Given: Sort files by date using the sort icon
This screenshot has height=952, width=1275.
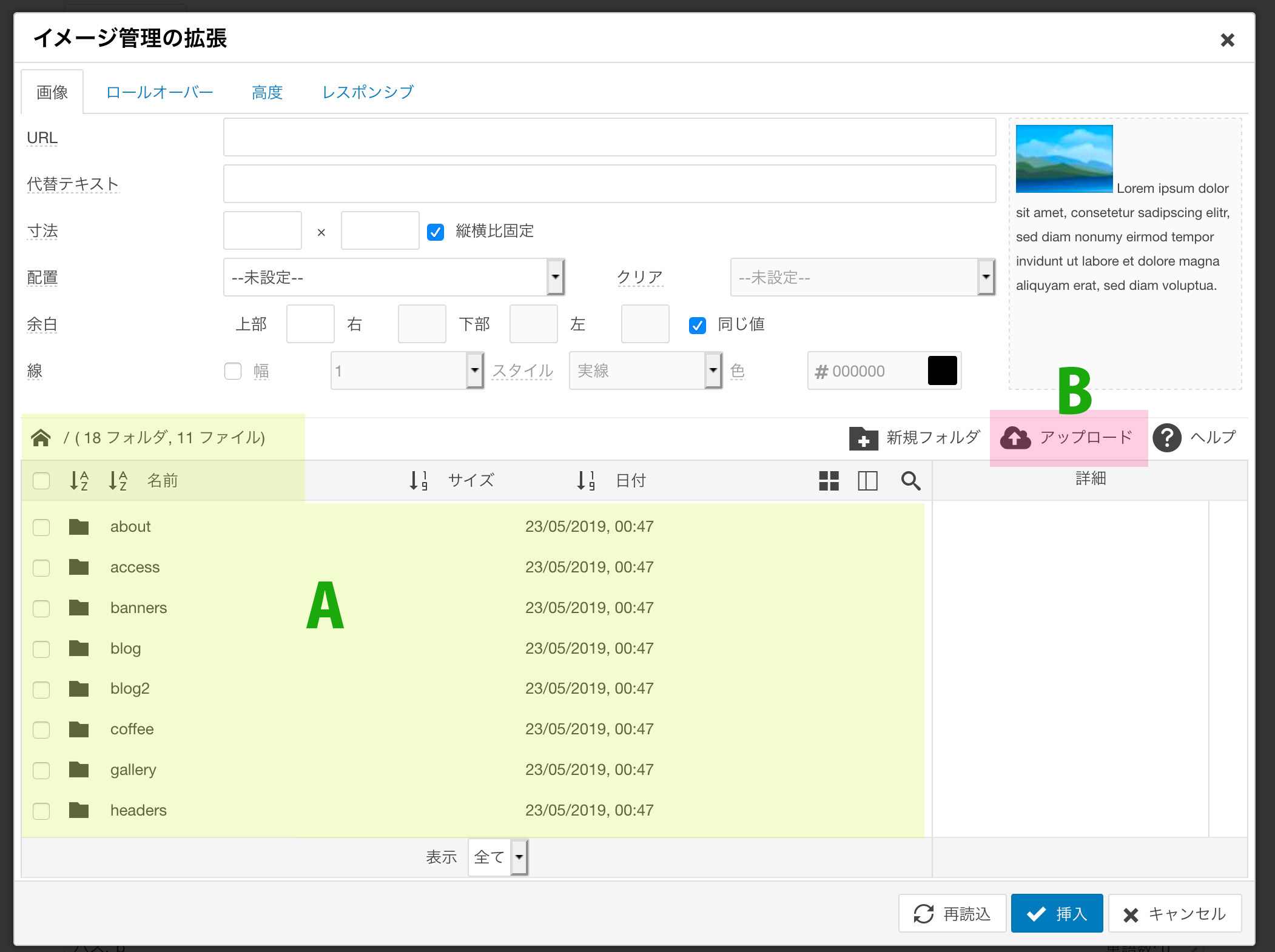Looking at the screenshot, I should [x=585, y=481].
